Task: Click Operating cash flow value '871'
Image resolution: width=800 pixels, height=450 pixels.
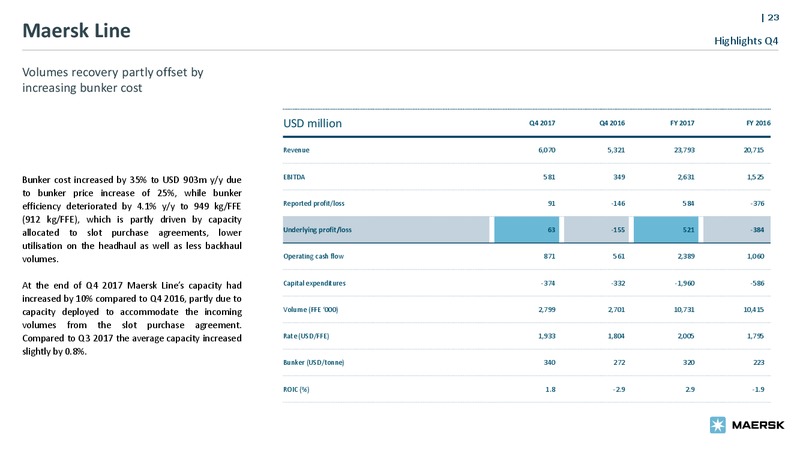Action: click(549, 256)
